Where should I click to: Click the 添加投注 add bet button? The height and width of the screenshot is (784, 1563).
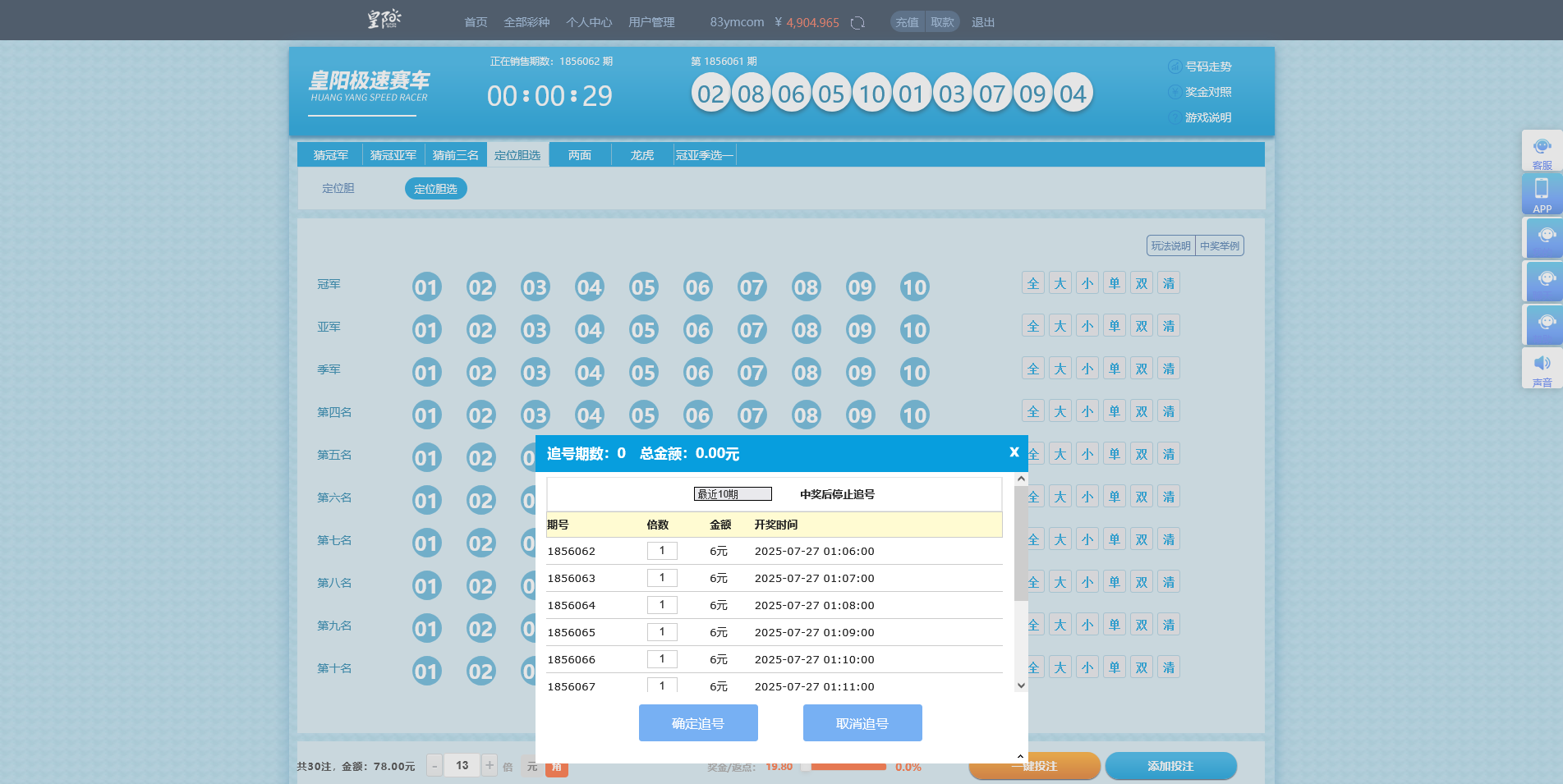click(1170, 766)
